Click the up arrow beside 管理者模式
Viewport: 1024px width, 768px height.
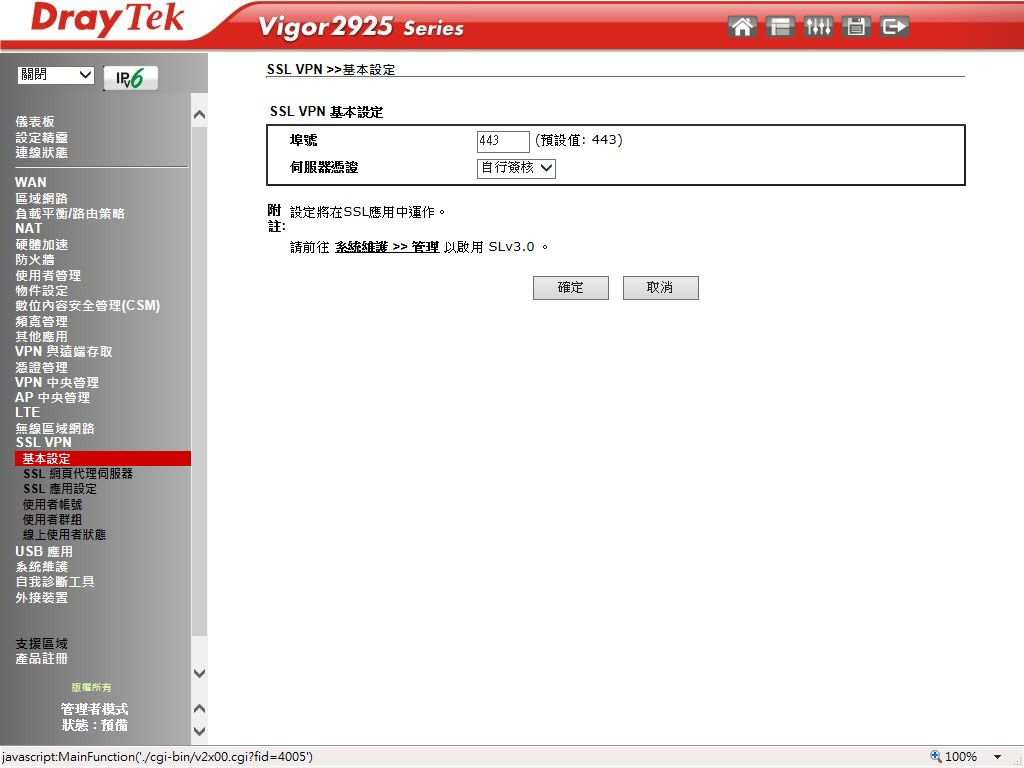tap(200, 709)
